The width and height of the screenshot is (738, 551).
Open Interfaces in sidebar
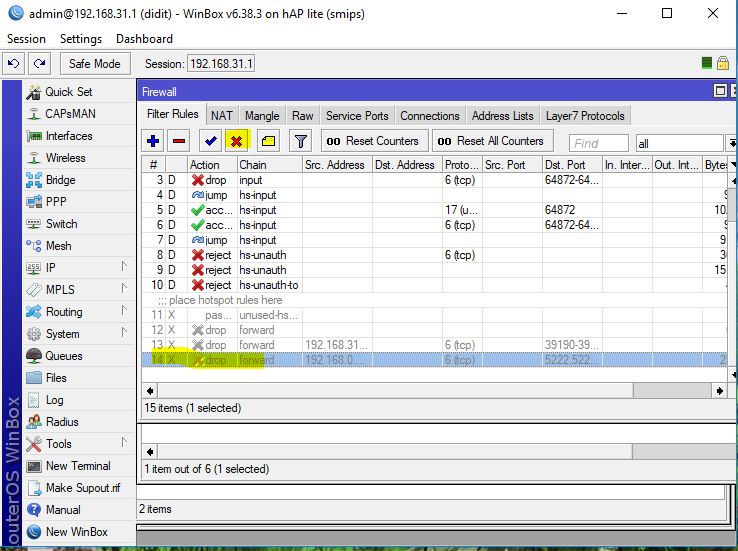[x=69, y=136]
